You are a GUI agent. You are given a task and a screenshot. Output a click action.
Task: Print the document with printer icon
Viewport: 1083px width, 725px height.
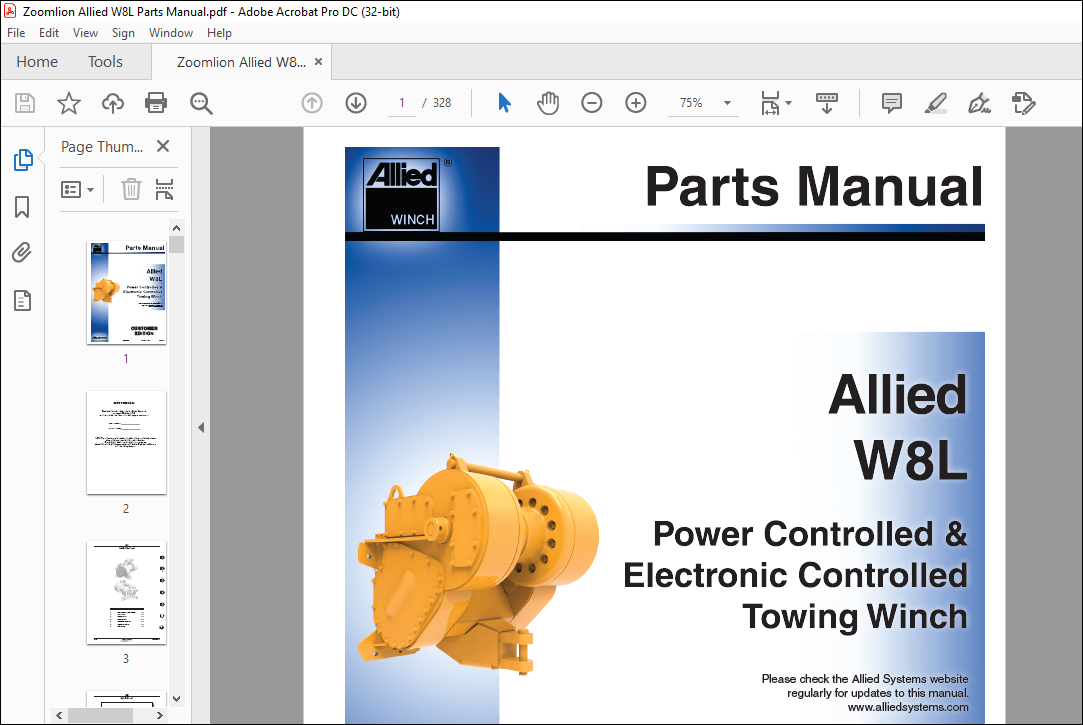(x=156, y=104)
